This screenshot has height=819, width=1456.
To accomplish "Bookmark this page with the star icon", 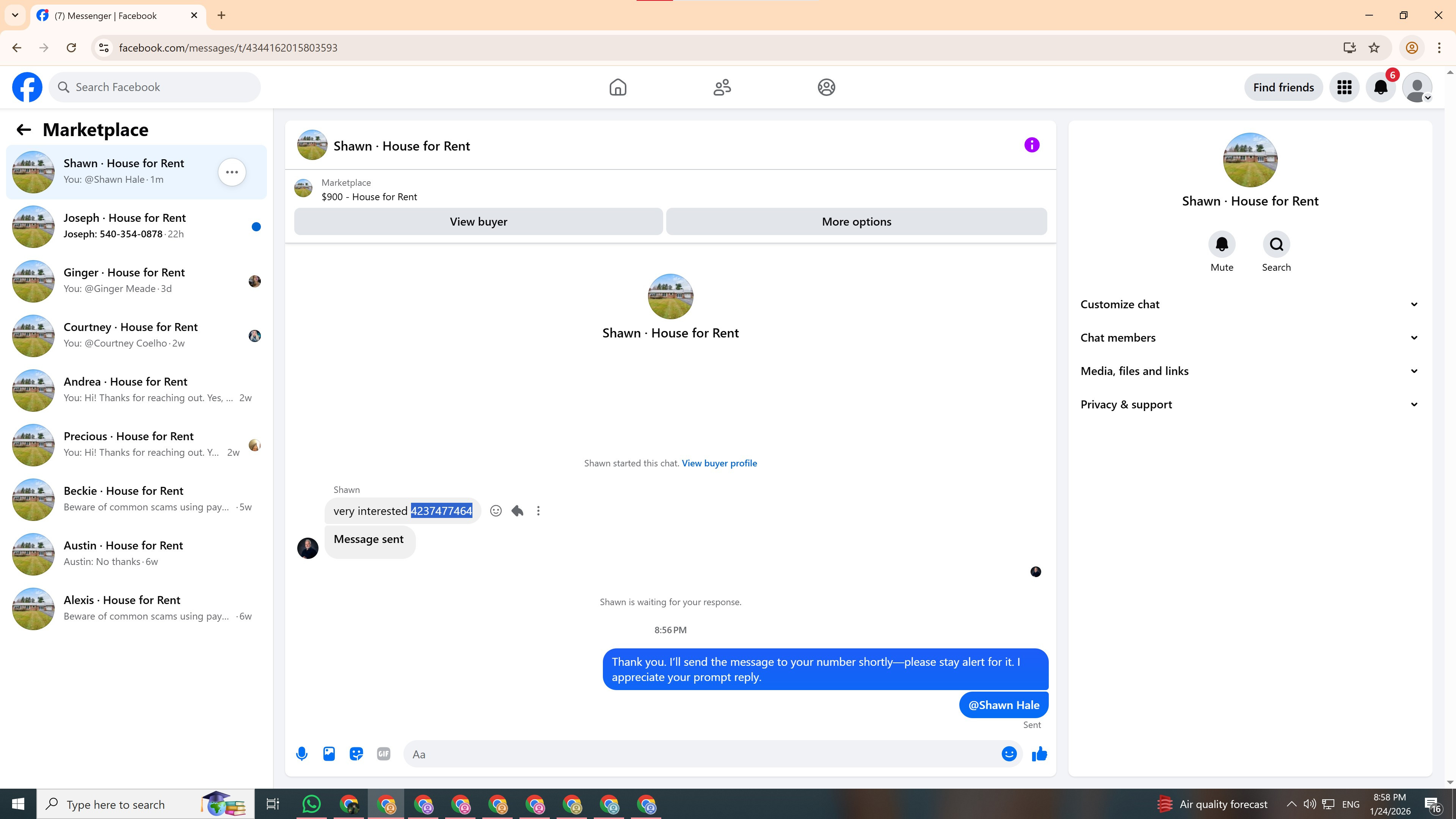I will pos(1374,48).
